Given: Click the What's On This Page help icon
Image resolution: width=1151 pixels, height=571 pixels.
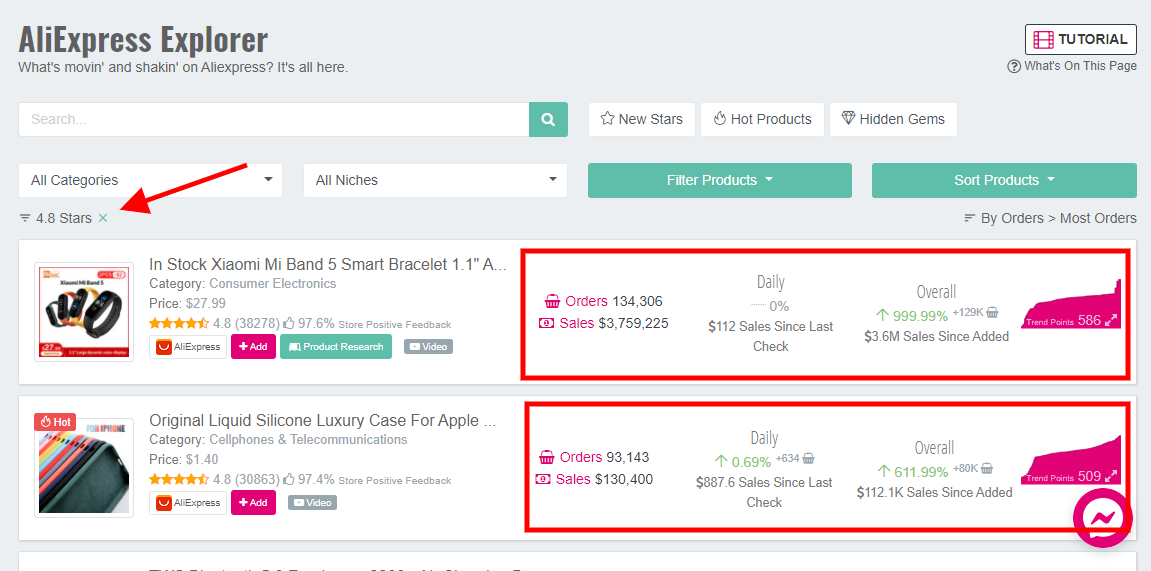Looking at the screenshot, I should coord(1014,66).
